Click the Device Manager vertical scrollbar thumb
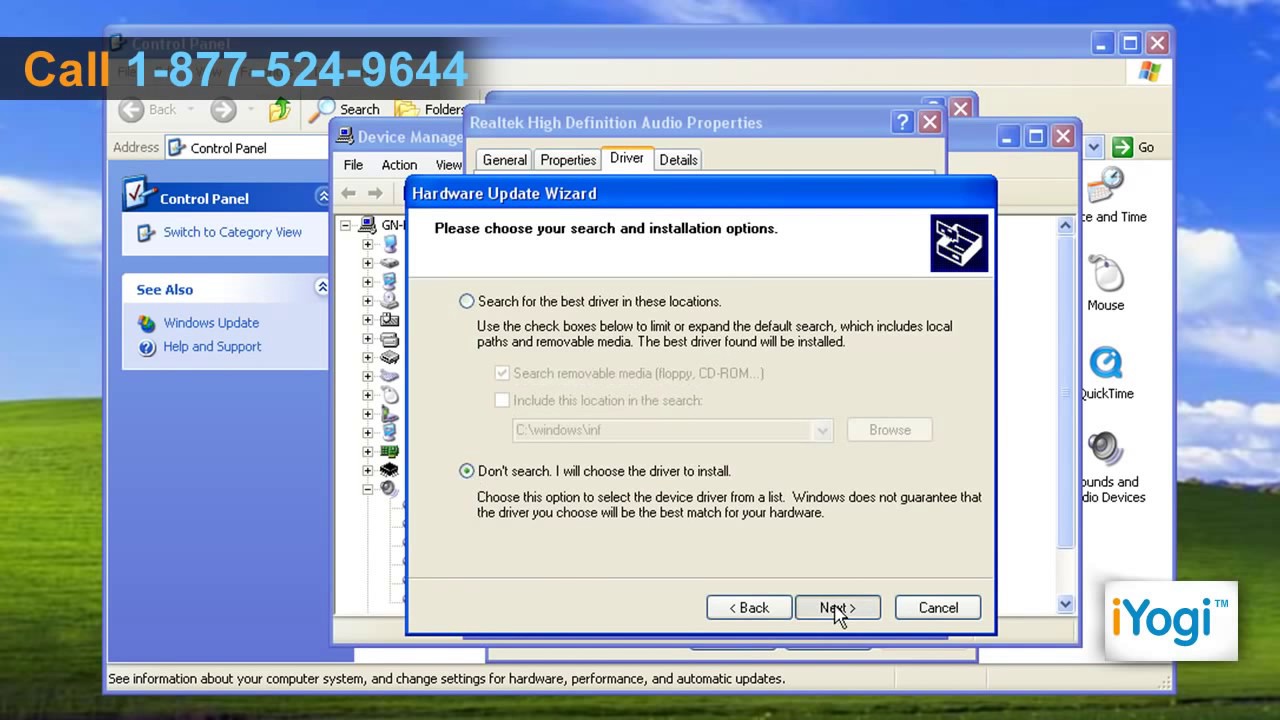This screenshot has width=1280, height=720. pyautogui.click(x=1065, y=392)
